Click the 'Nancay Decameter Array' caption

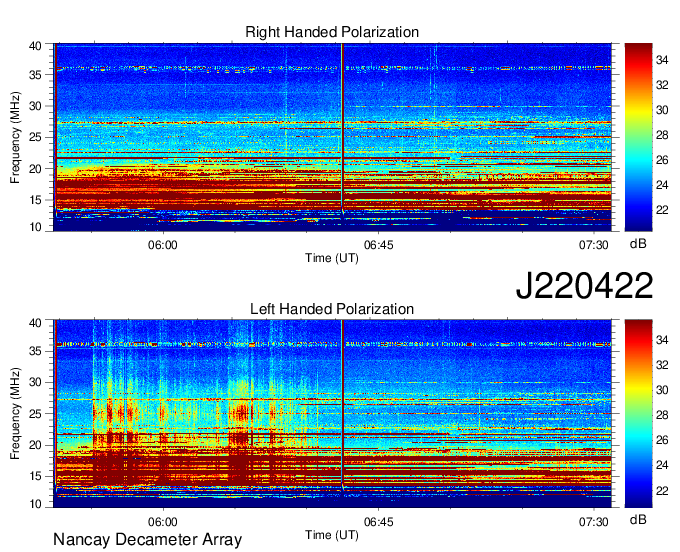click(147, 540)
